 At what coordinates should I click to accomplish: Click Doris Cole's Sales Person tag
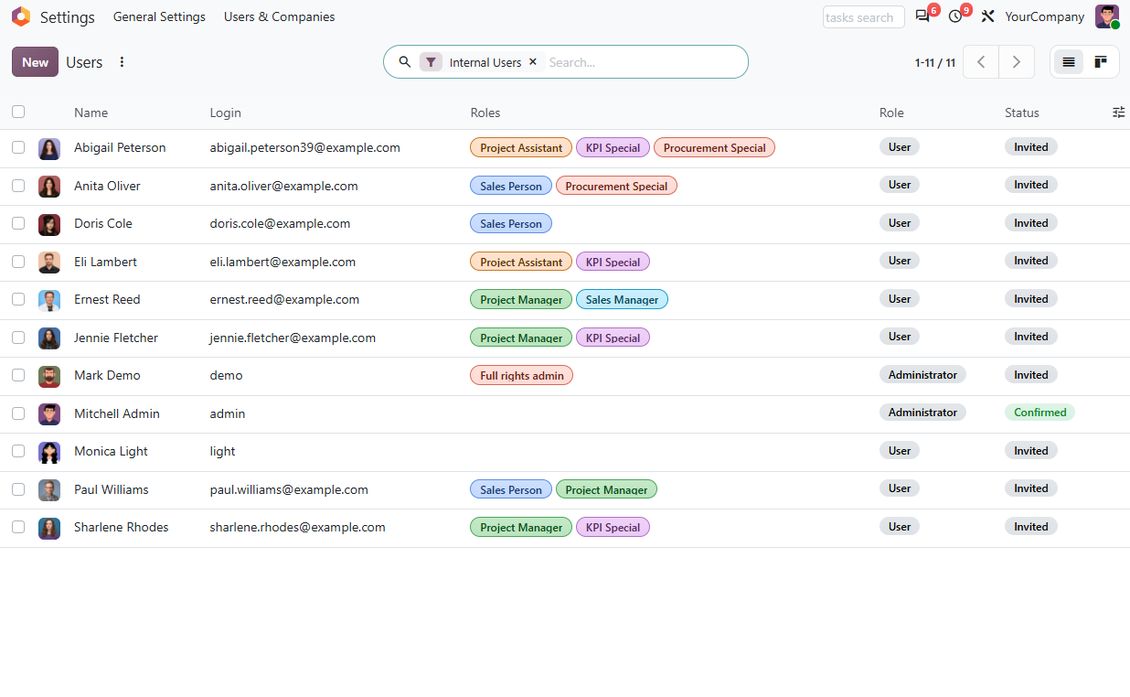(x=511, y=223)
